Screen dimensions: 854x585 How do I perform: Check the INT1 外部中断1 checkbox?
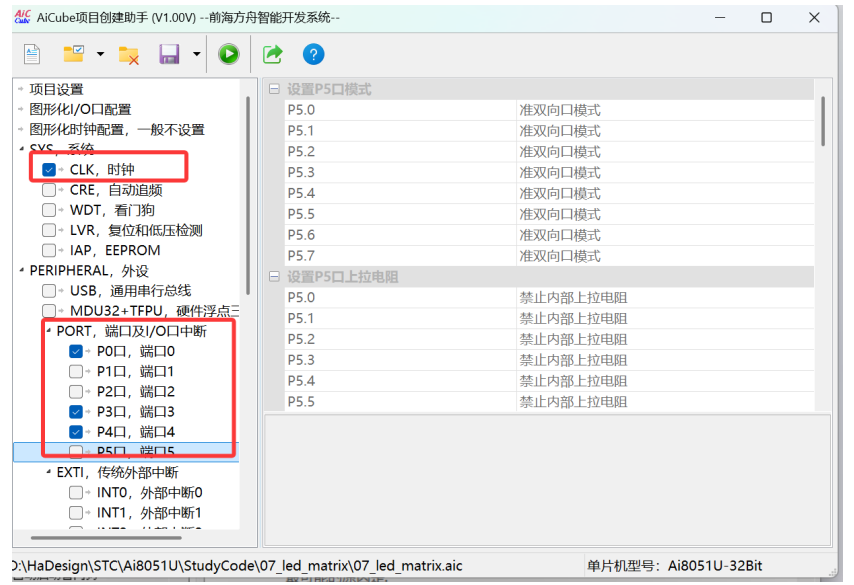pos(76,513)
